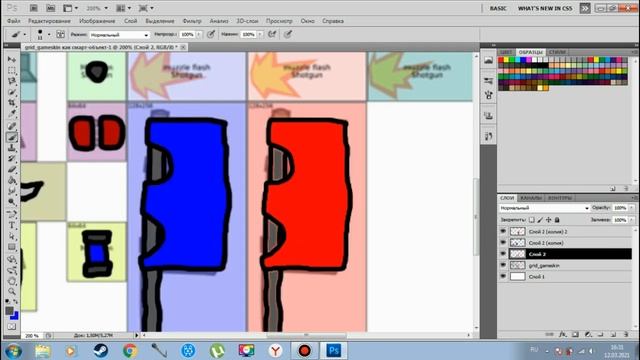Open the layer Opacity slider arrow
The image size is (640, 360).
(x=632, y=208)
